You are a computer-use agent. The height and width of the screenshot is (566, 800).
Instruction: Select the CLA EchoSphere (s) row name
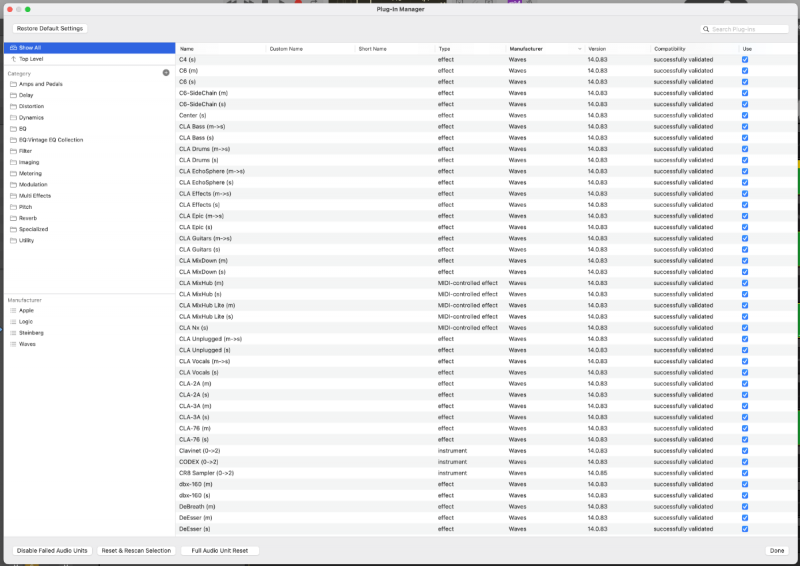[x=206, y=183]
